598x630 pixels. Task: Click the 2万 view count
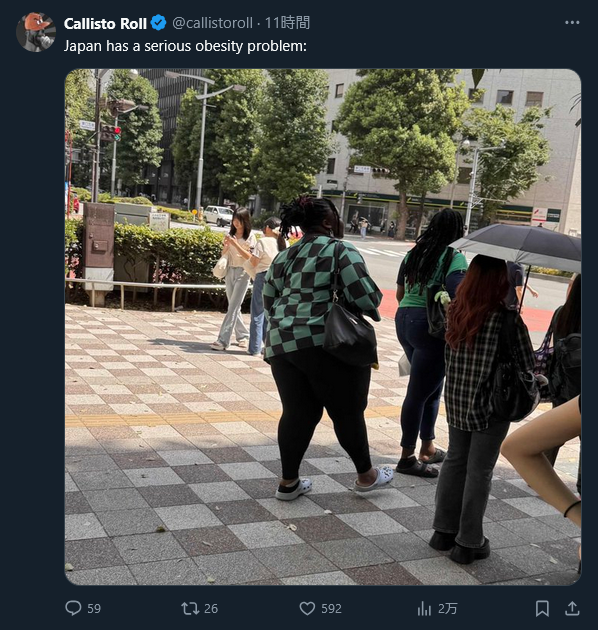click(x=447, y=609)
